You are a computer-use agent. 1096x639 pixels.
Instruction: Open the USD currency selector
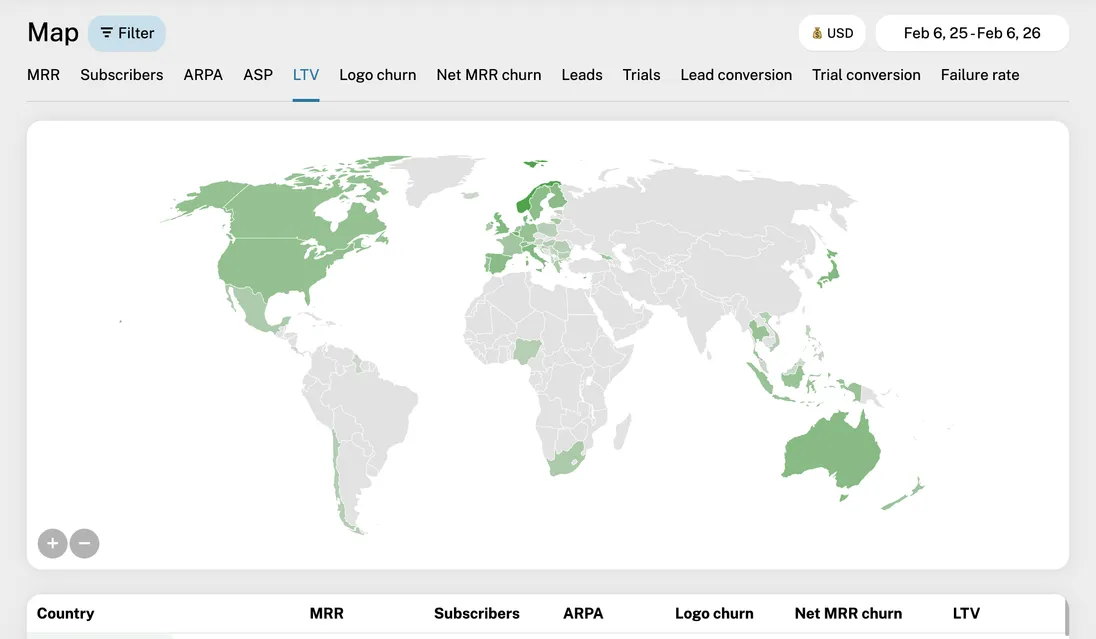(x=832, y=33)
